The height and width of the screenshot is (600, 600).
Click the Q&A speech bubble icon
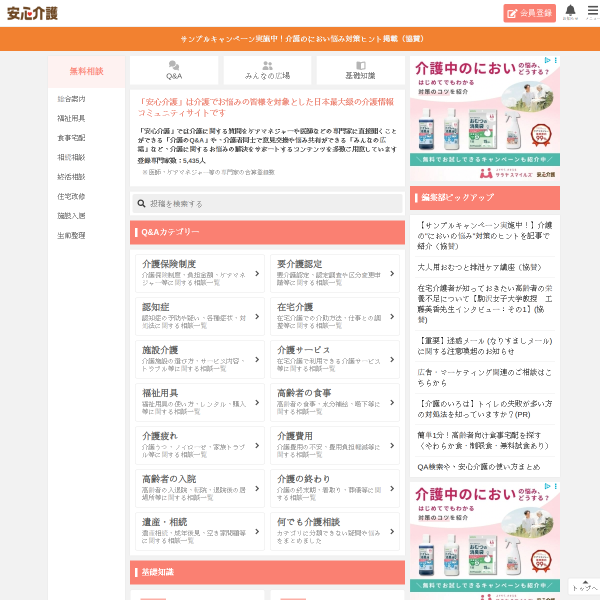pyautogui.click(x=174, y=65)
